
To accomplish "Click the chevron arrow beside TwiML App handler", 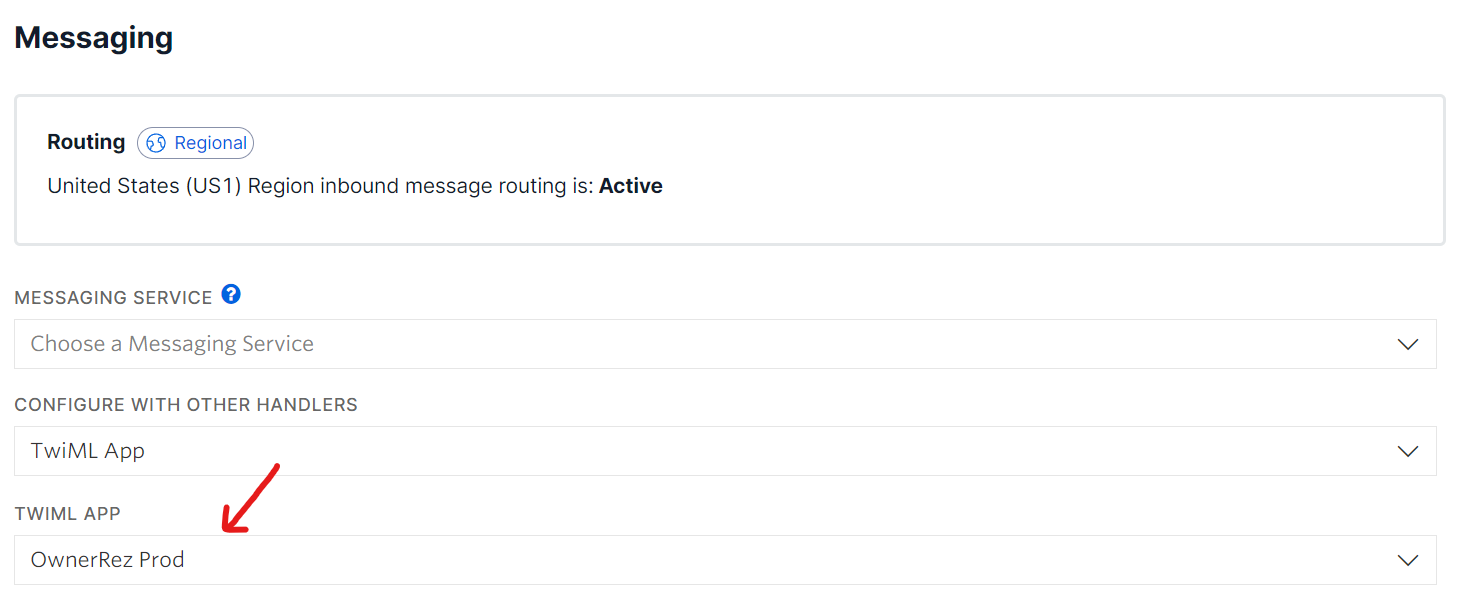I will click(x=1407, y=452).
